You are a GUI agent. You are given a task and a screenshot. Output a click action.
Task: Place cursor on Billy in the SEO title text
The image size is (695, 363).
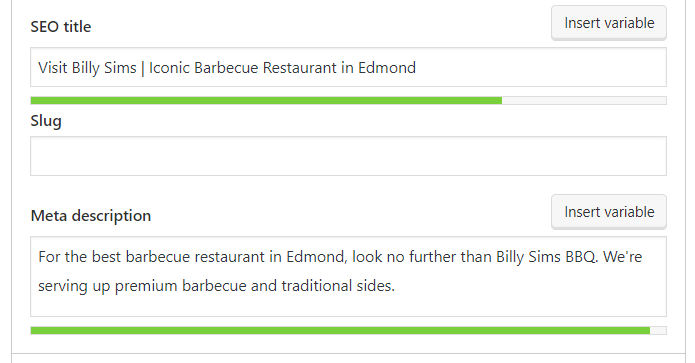click(86, 68)
